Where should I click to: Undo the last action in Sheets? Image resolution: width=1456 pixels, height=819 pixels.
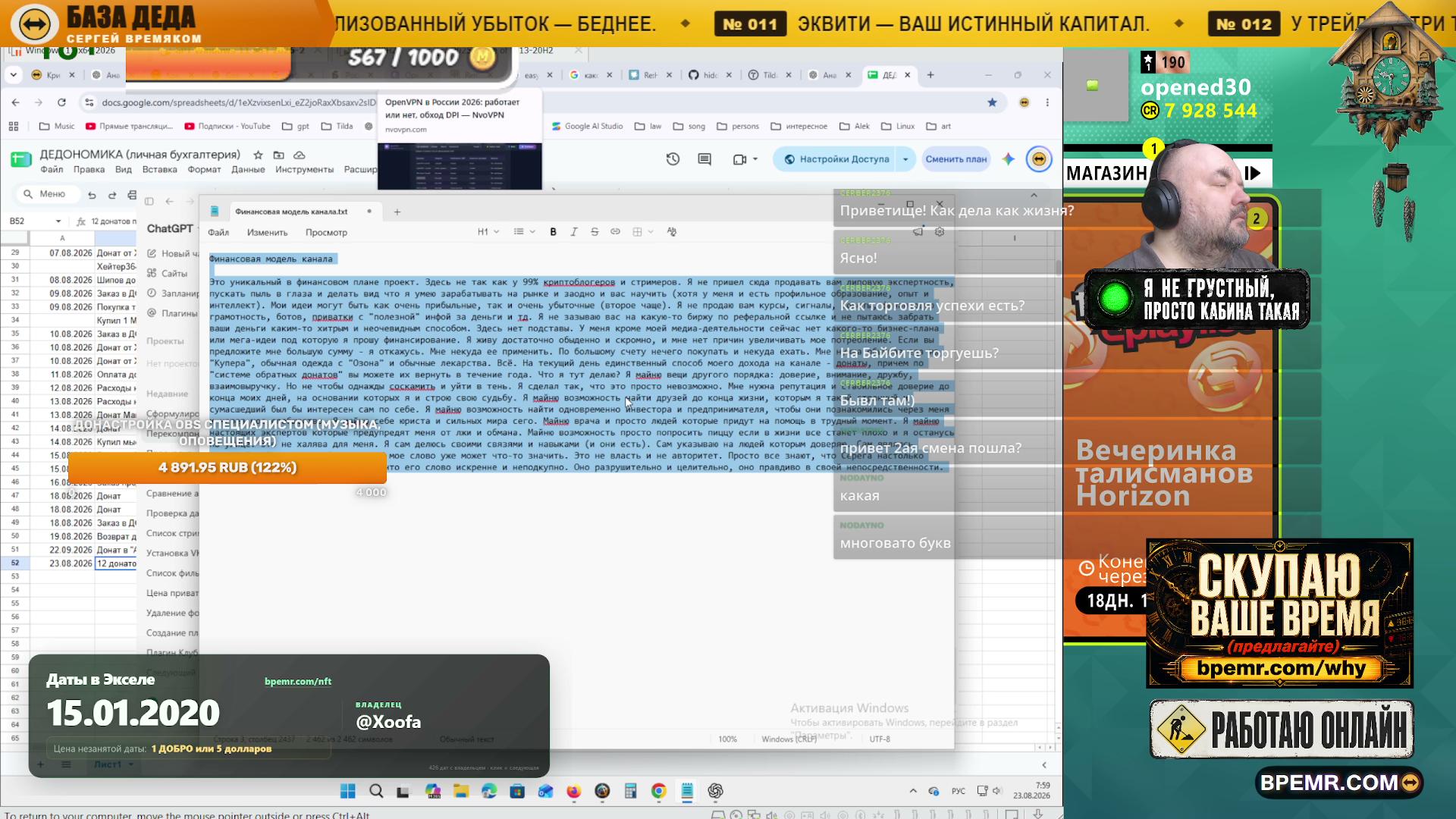(92, 195)
